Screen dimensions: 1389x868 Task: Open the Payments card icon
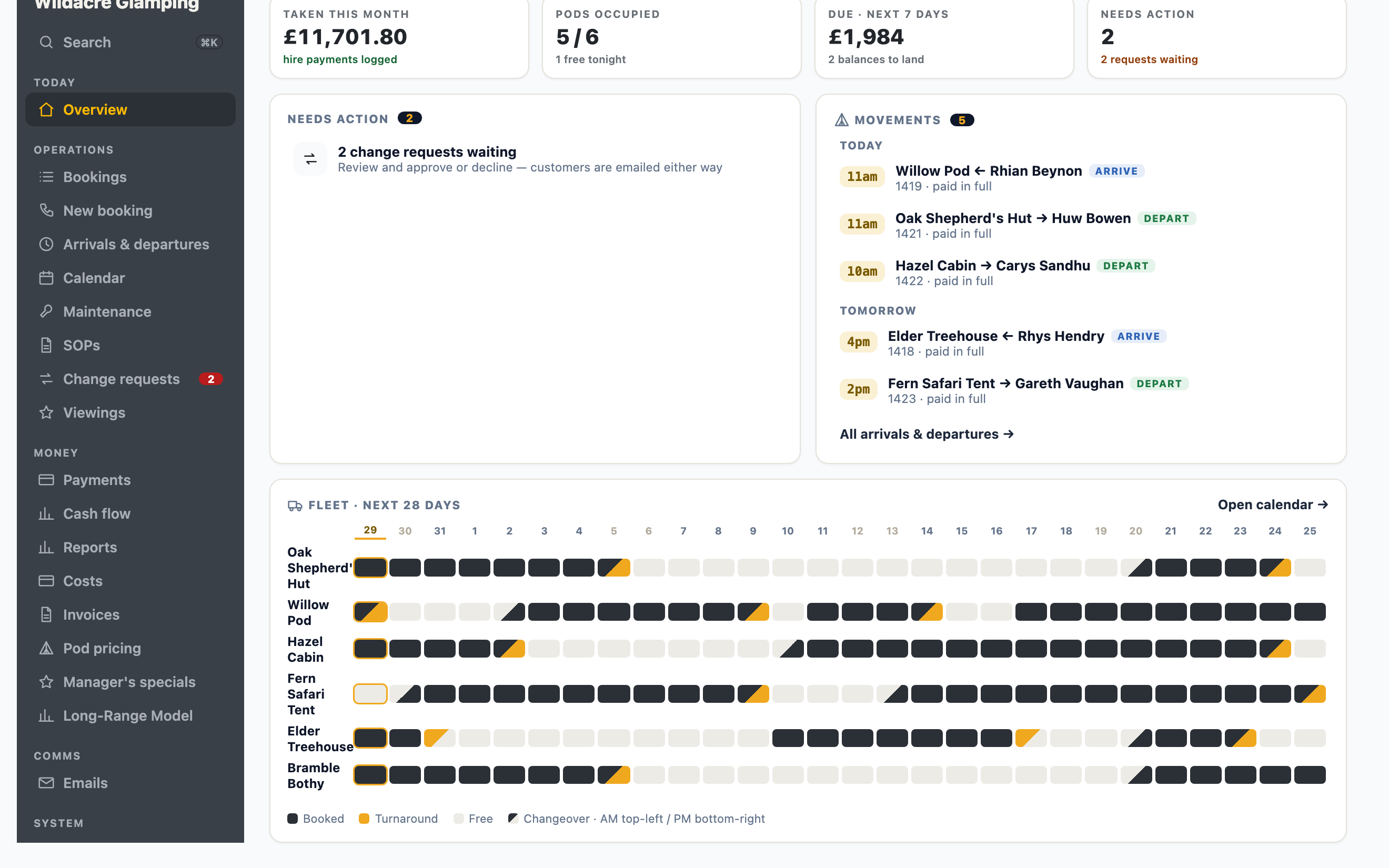tap(46, 480)
